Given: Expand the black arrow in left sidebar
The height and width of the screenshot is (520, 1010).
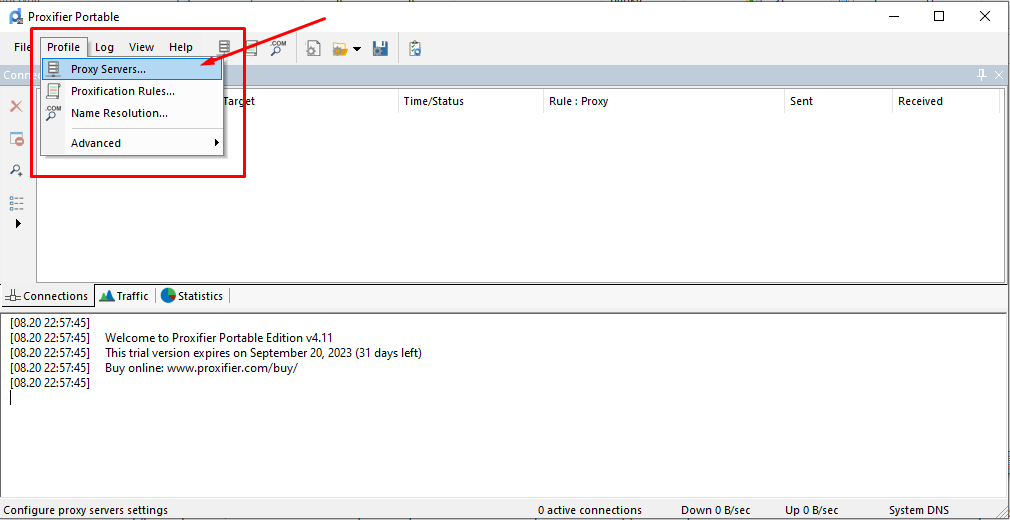Looking at the screenshot, I should point(18,224).
